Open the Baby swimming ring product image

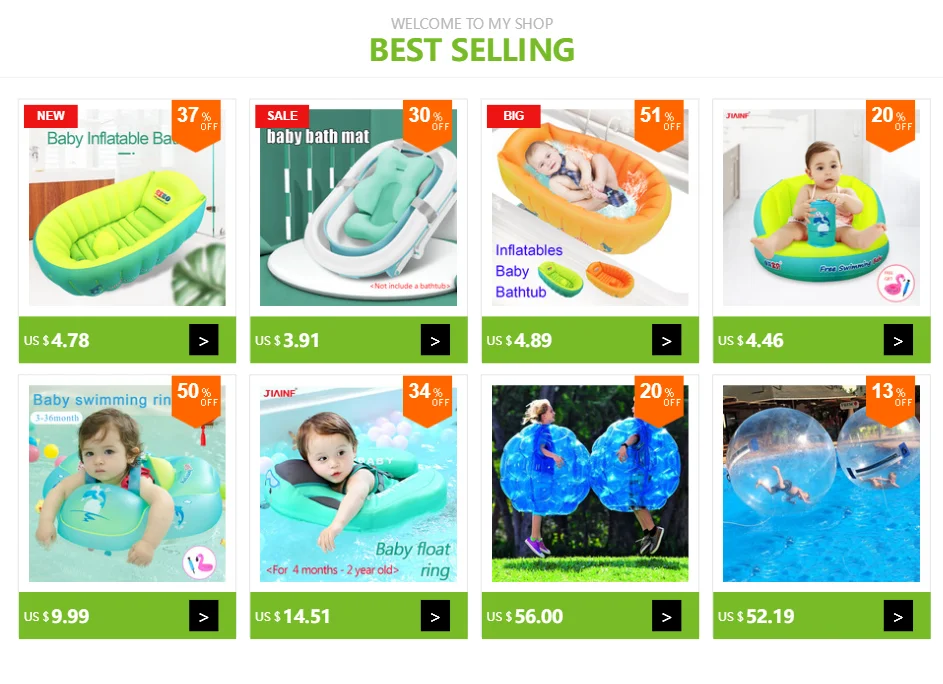point(127,483)
